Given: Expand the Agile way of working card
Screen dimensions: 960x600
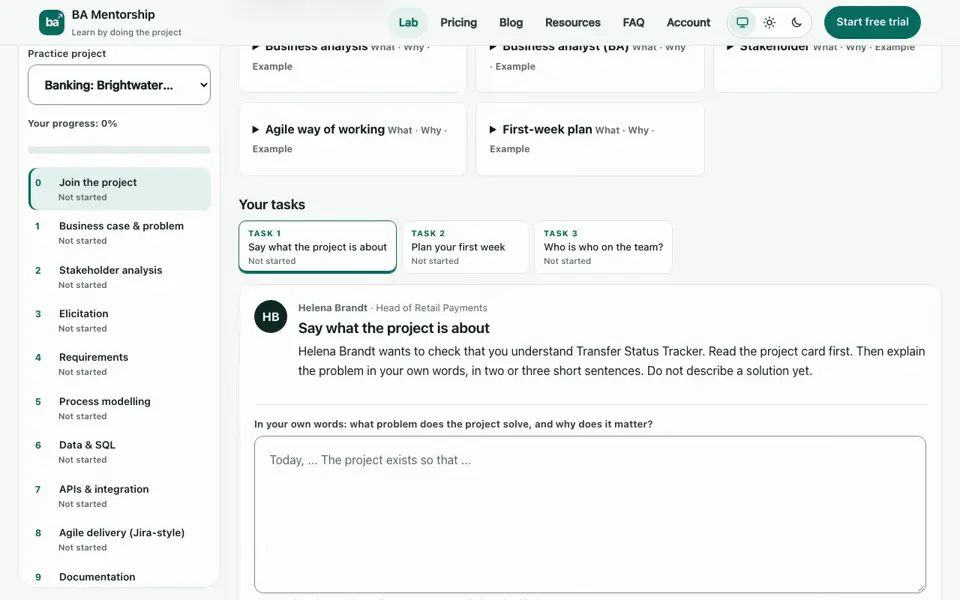Looking at the screenshot, I should point(353,139).
